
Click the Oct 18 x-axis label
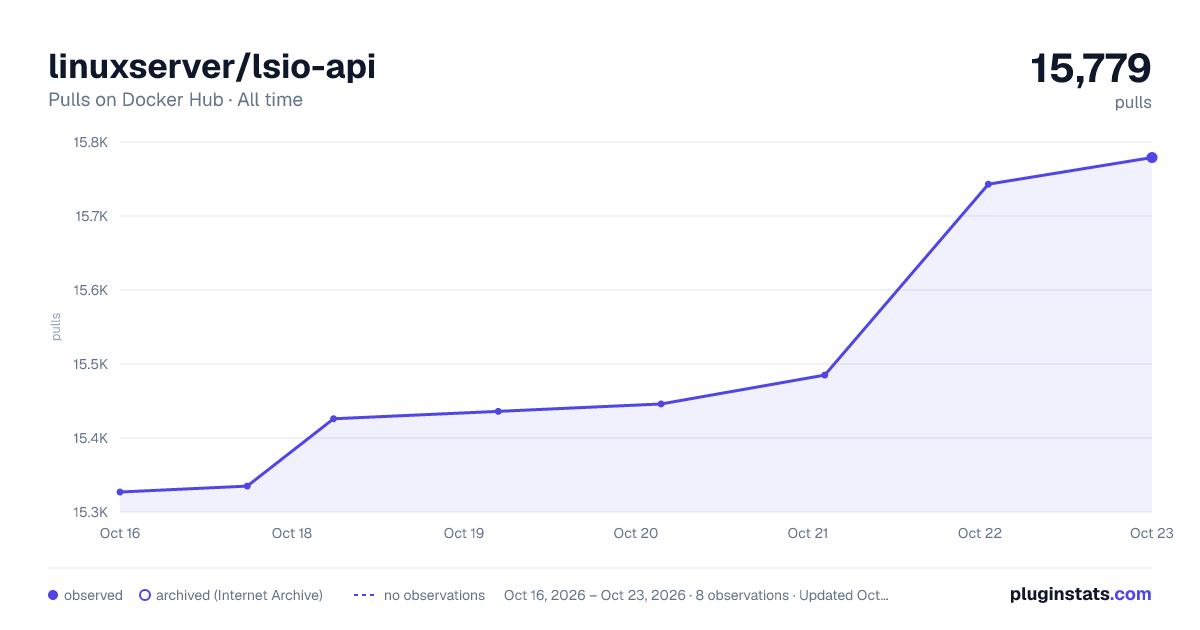292,533
